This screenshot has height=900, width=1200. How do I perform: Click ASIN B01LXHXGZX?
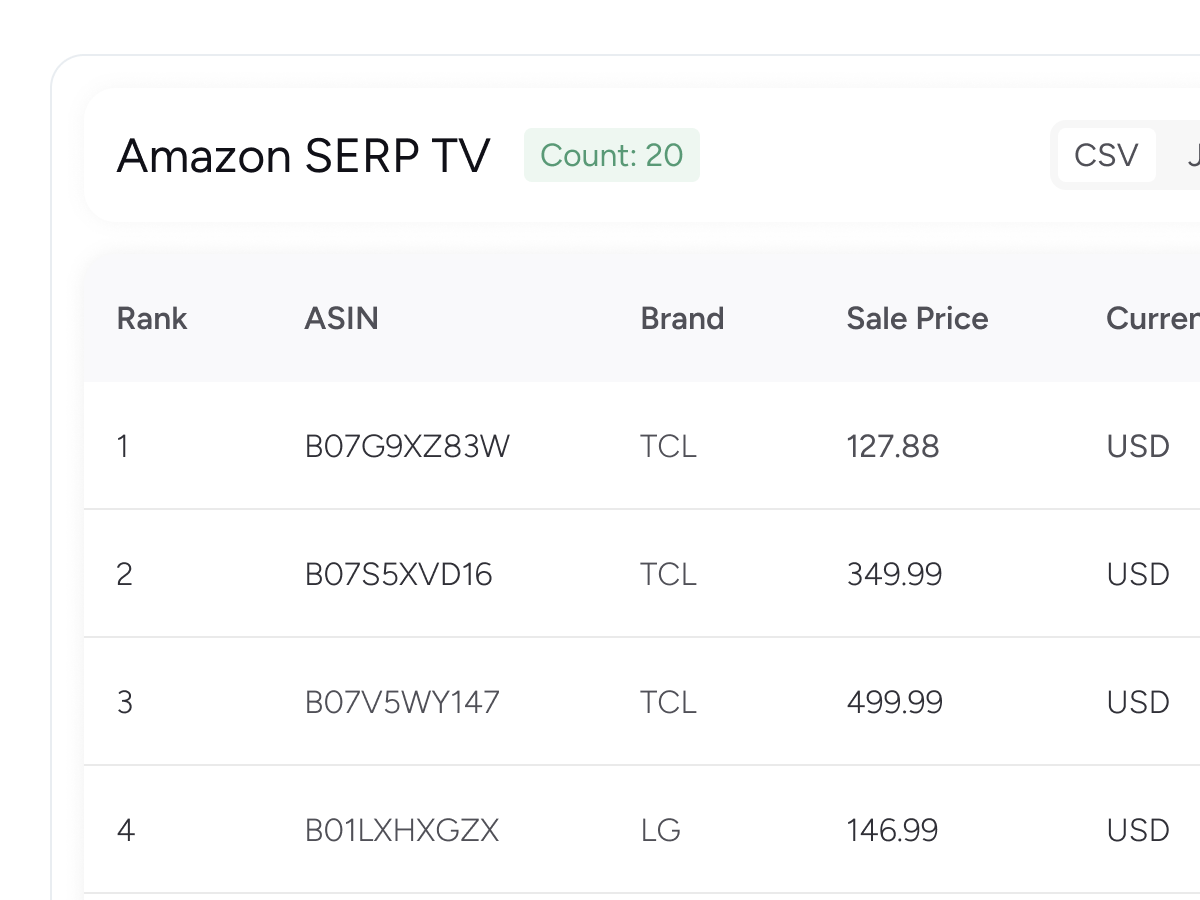click(401, 830)
